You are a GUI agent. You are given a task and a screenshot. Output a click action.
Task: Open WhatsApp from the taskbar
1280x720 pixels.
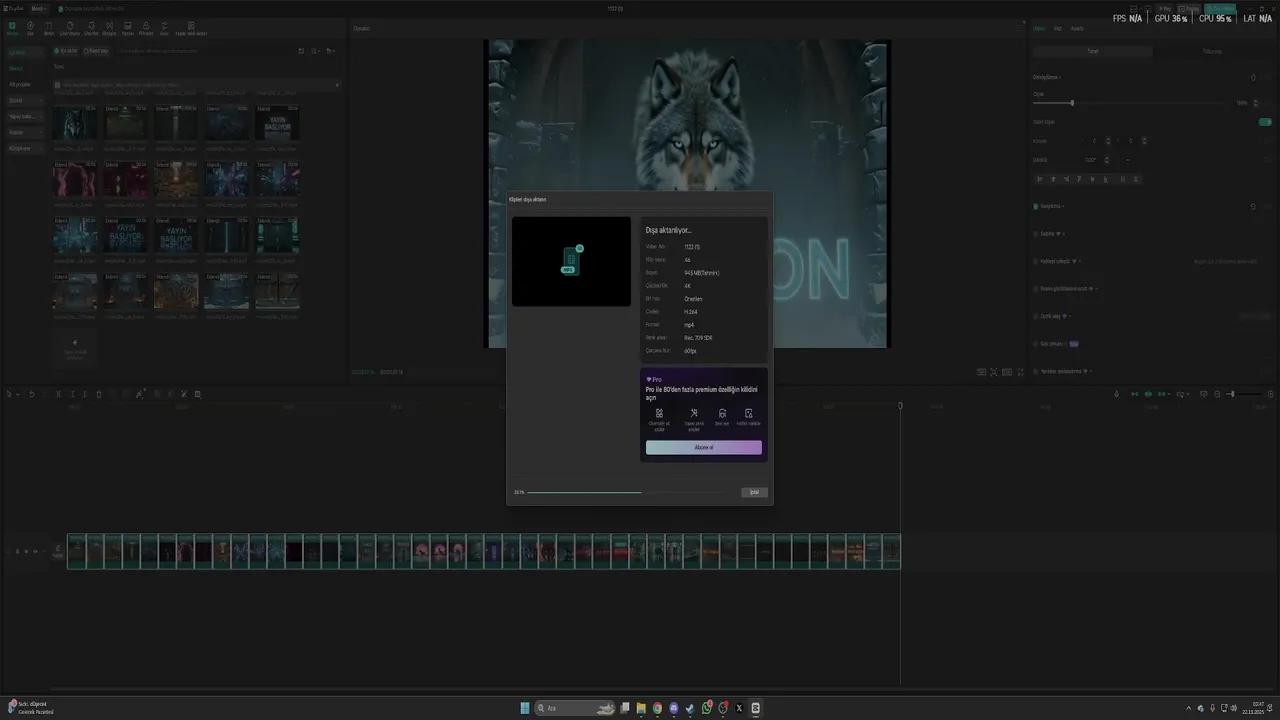(x=707, y=708)
